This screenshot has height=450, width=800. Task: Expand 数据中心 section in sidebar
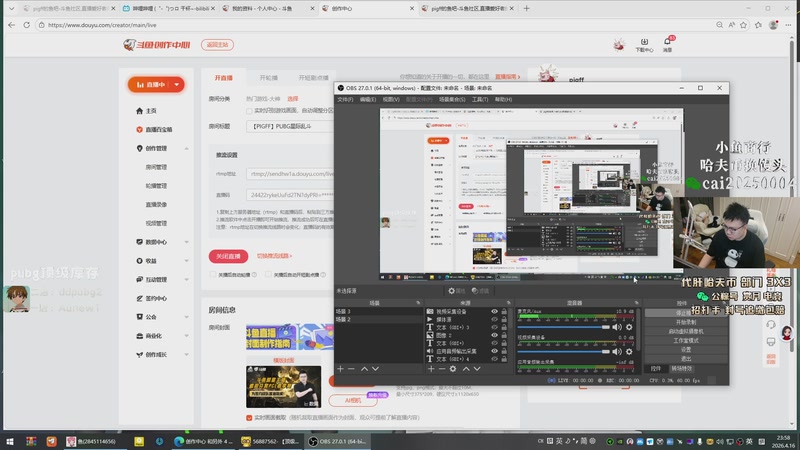tap(186, 242)
